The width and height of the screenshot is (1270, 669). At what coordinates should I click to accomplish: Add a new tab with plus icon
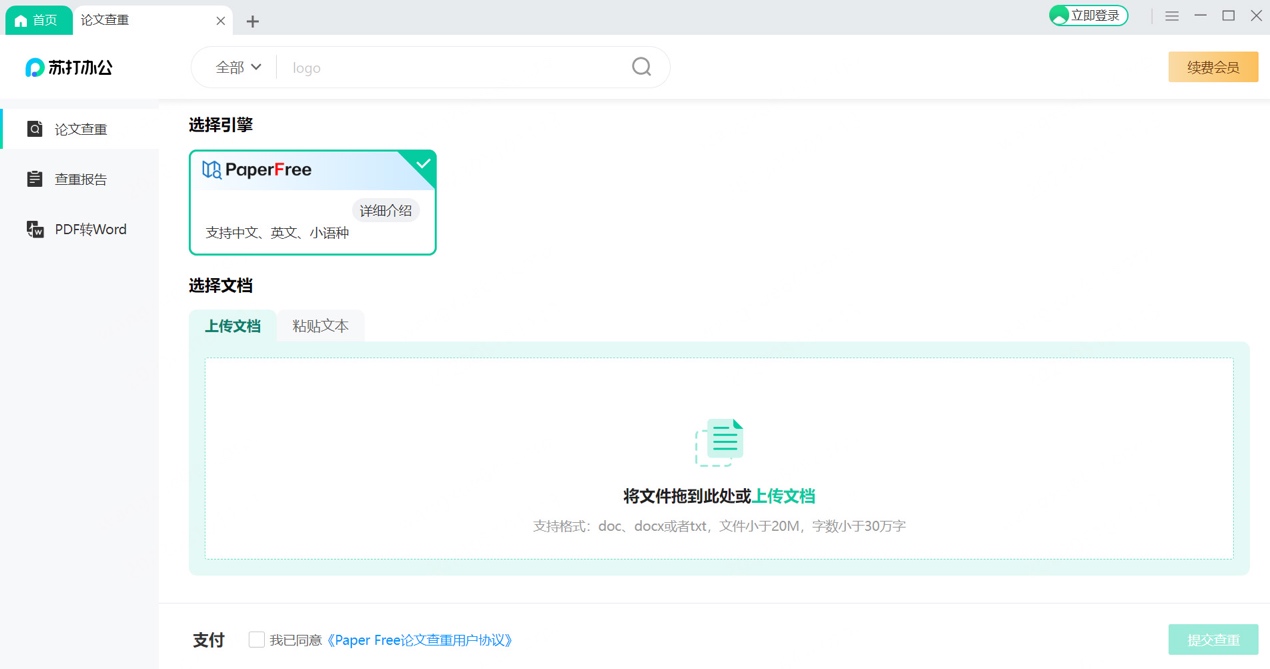(253, 21)
